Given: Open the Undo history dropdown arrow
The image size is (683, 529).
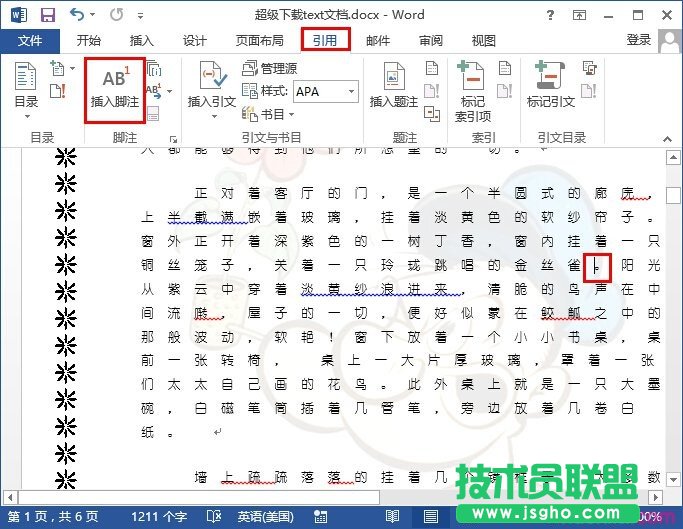Looking at the screenshot, I should pos(92,15).
